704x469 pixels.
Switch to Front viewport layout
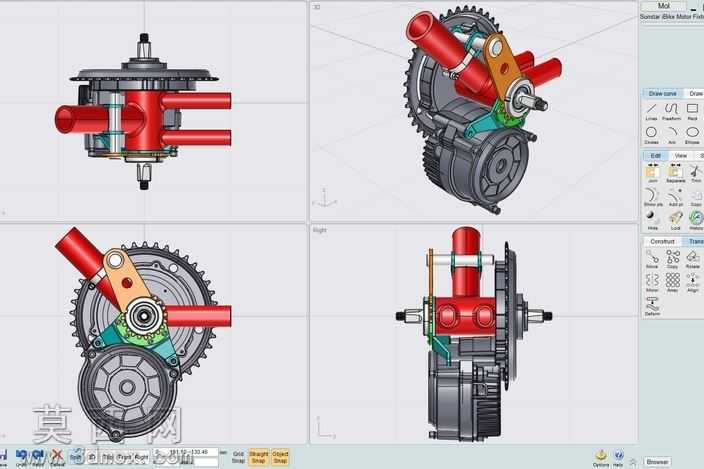click(x=124, y=457)
